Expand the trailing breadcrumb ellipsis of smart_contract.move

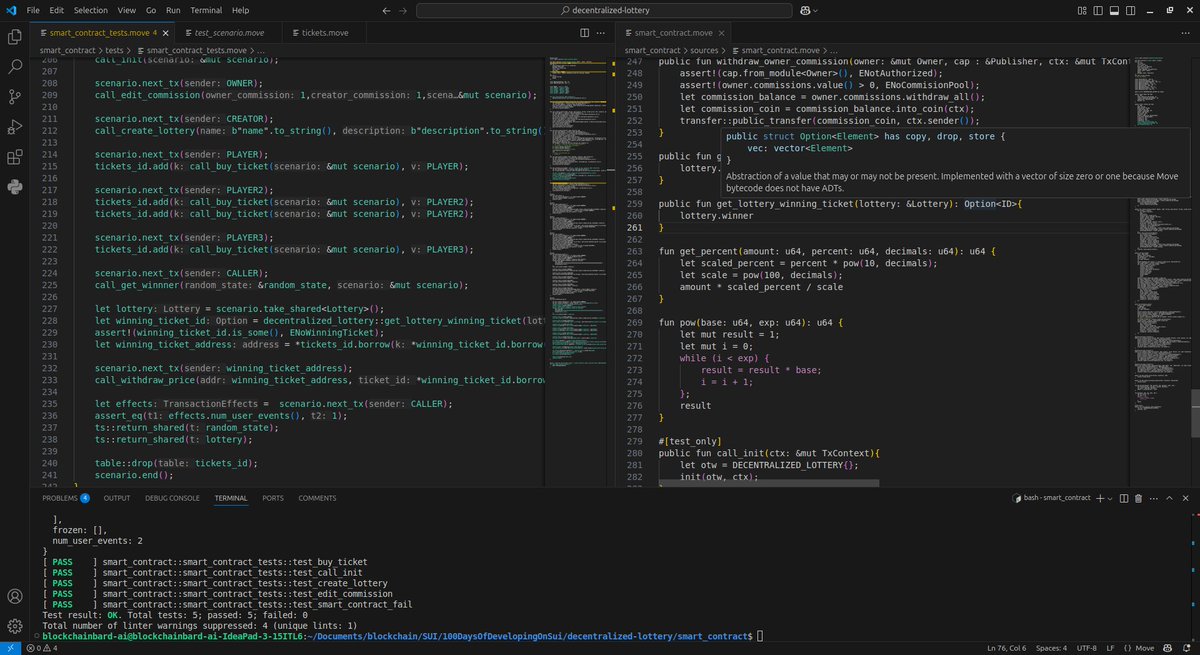836,49
